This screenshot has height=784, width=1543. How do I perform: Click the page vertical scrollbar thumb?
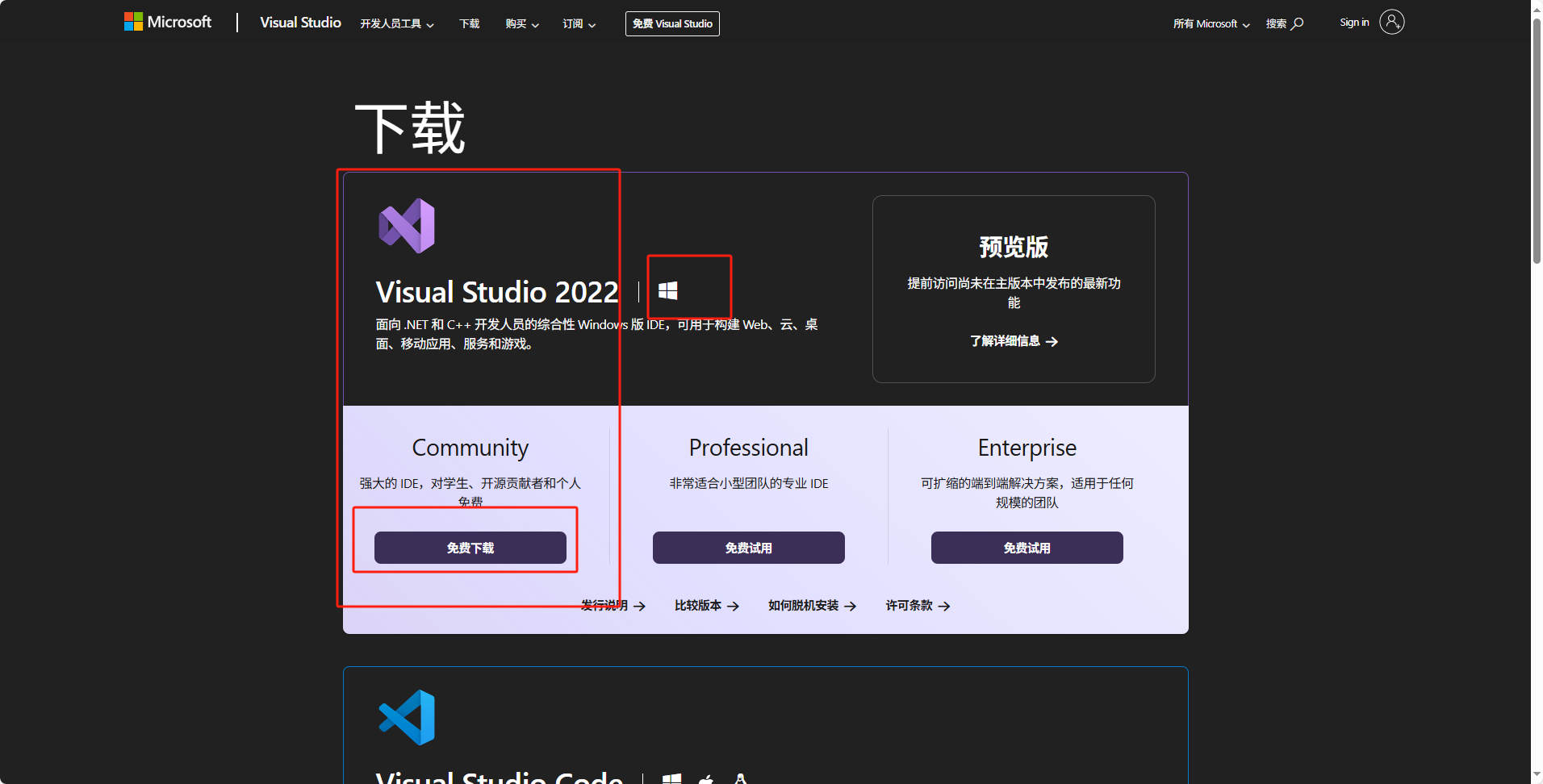[1537, 140]
